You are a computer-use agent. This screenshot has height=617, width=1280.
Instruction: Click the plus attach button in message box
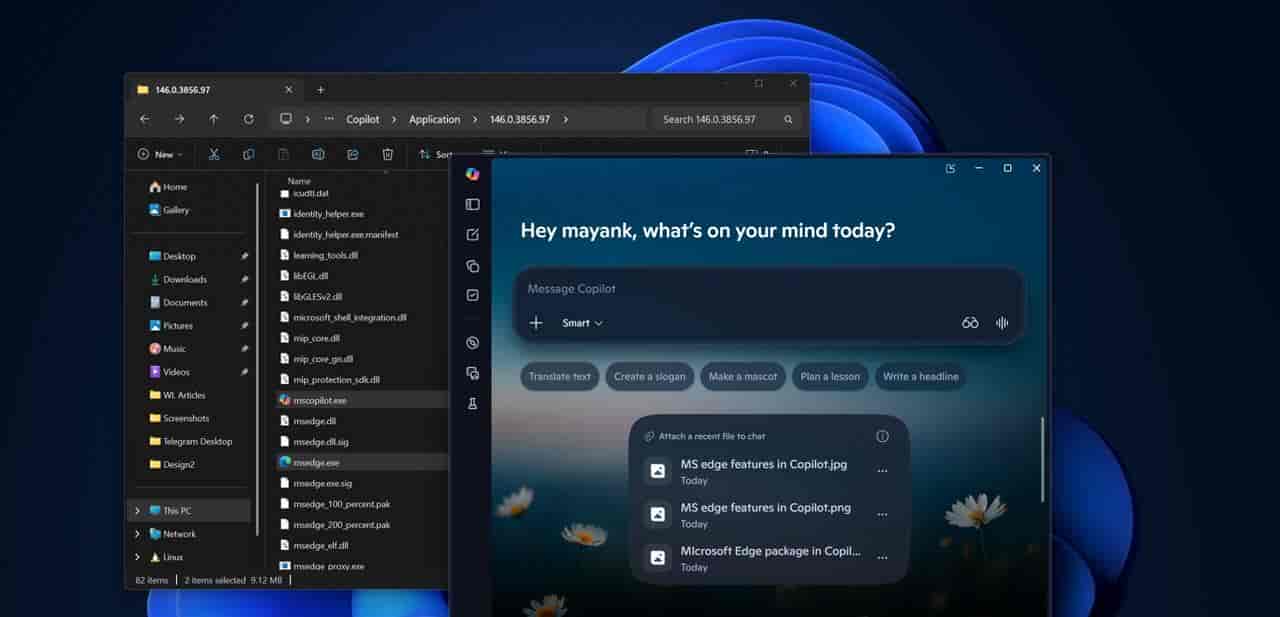pyautogui.click(x=536, y=323)
